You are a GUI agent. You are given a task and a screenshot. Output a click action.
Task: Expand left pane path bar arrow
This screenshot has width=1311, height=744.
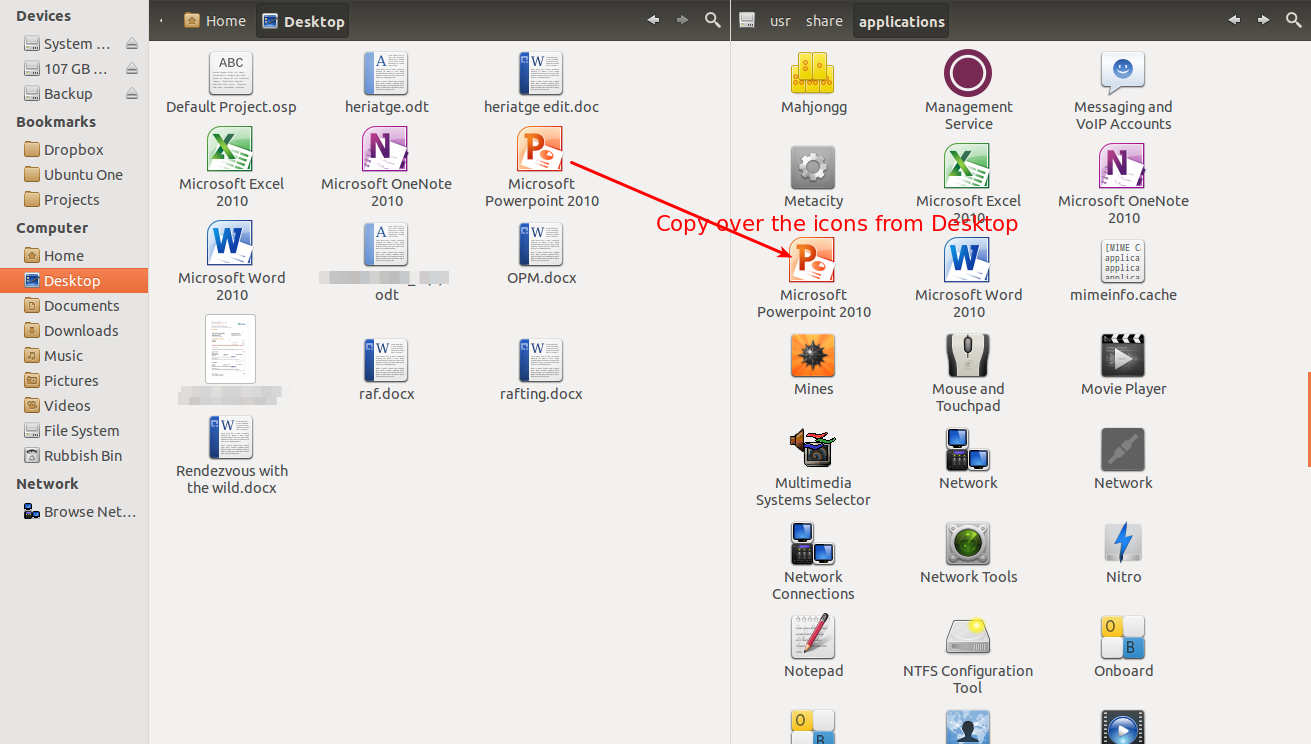tap(162, 21)
